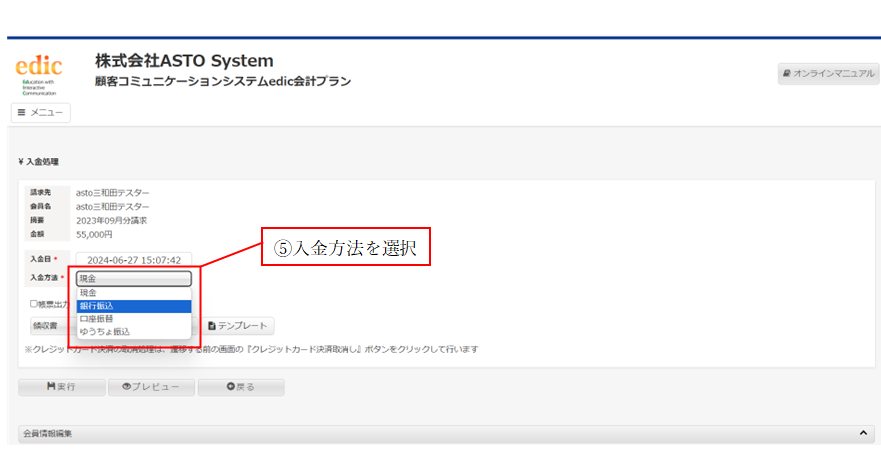Select 現金 from the dropdown list
Viewport: 881px width, 451px height.
(x=134, y=293)
